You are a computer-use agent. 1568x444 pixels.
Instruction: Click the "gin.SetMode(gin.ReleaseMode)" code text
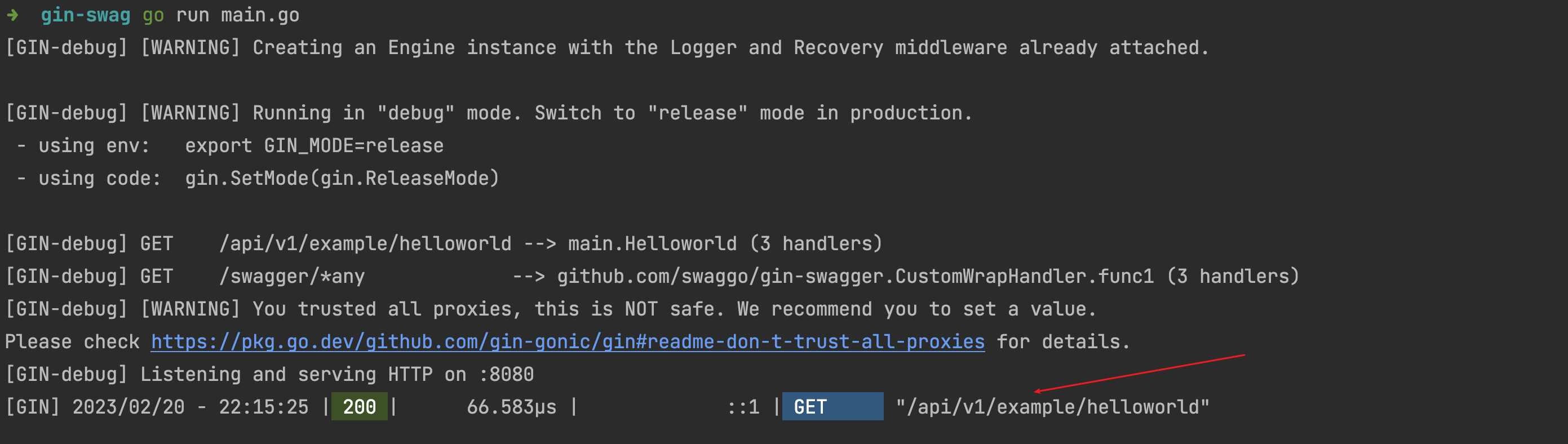pos(342,179)
